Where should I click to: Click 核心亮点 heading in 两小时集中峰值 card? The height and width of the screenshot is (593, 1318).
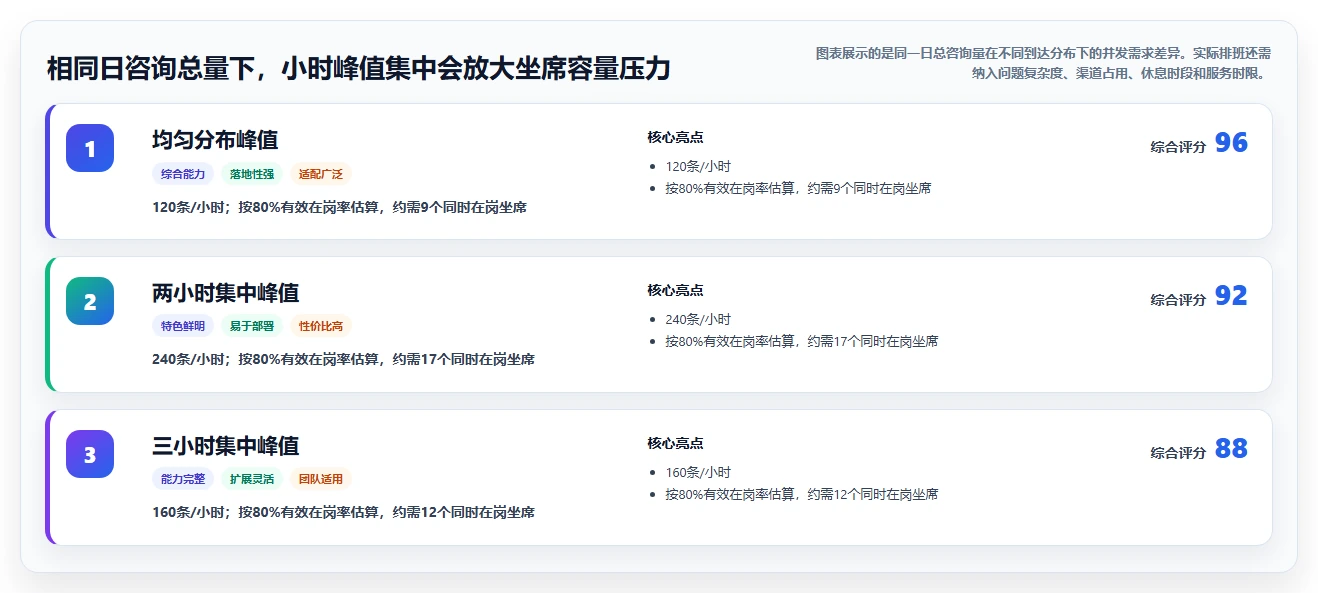pyautogui.click(x=675, y=291)
